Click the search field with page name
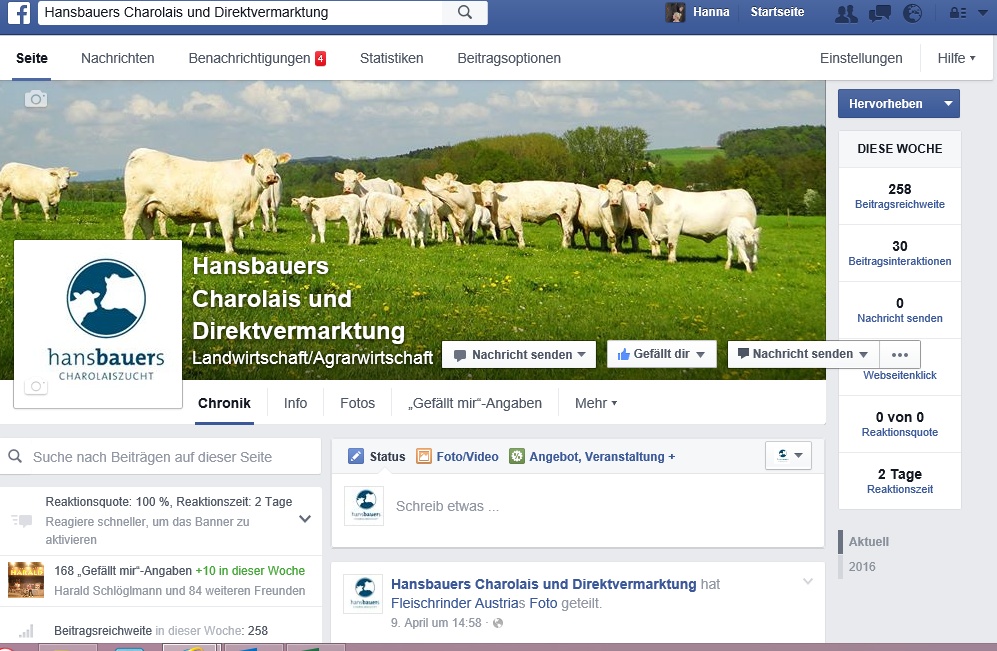The image size is (997, 651). coord(240,13)
